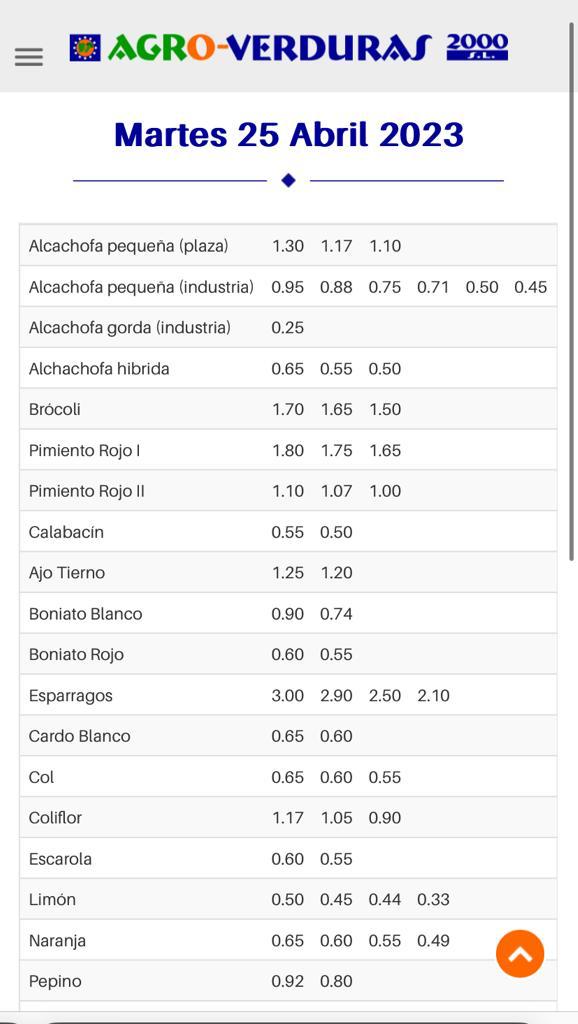Image resolution: width=578 pixels, height=1024 pixels.
Task: Click the Calabacín row label
Action: pyautogui.click(x=67, y=532)
